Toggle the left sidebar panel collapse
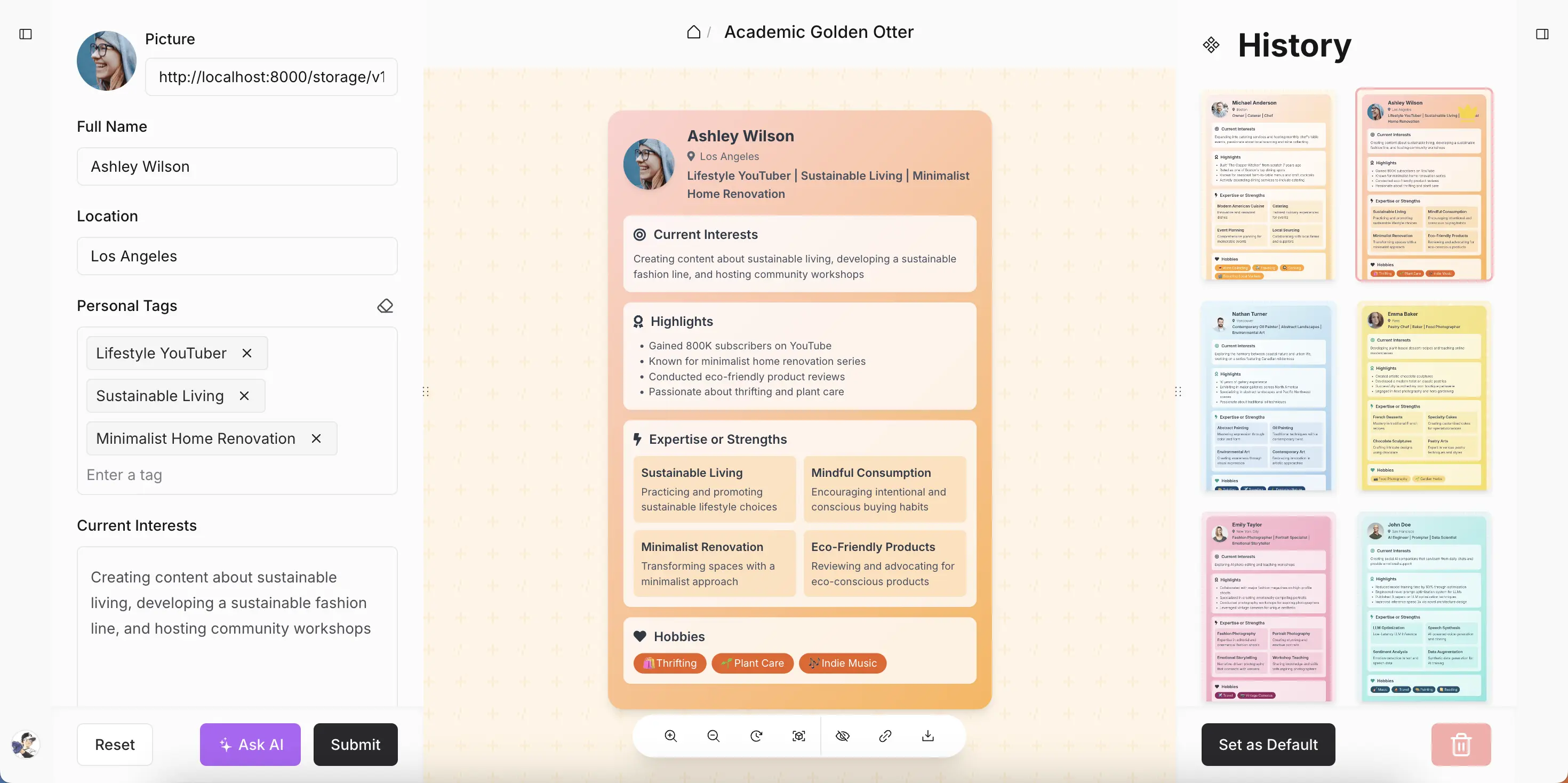 (26, 33)
